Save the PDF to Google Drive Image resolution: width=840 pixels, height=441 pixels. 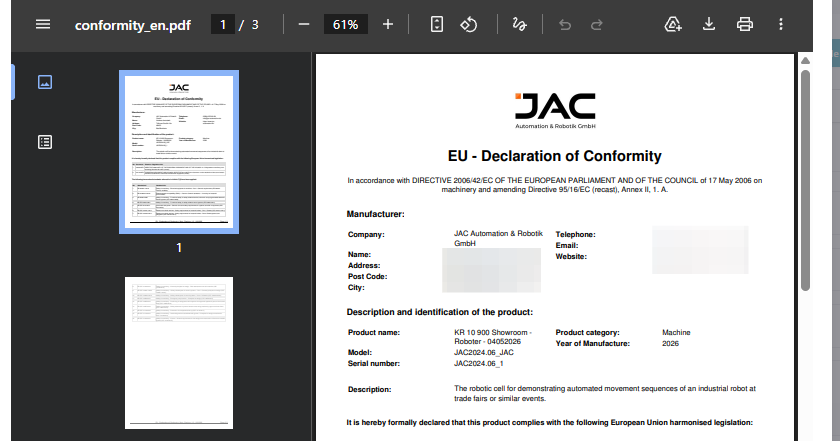[673, 25]
